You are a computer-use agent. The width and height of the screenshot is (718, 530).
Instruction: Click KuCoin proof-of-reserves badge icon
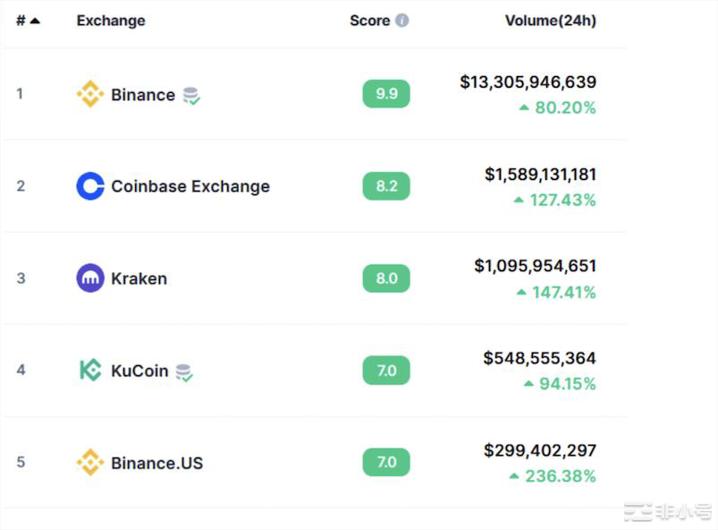[x=184, y=372]
